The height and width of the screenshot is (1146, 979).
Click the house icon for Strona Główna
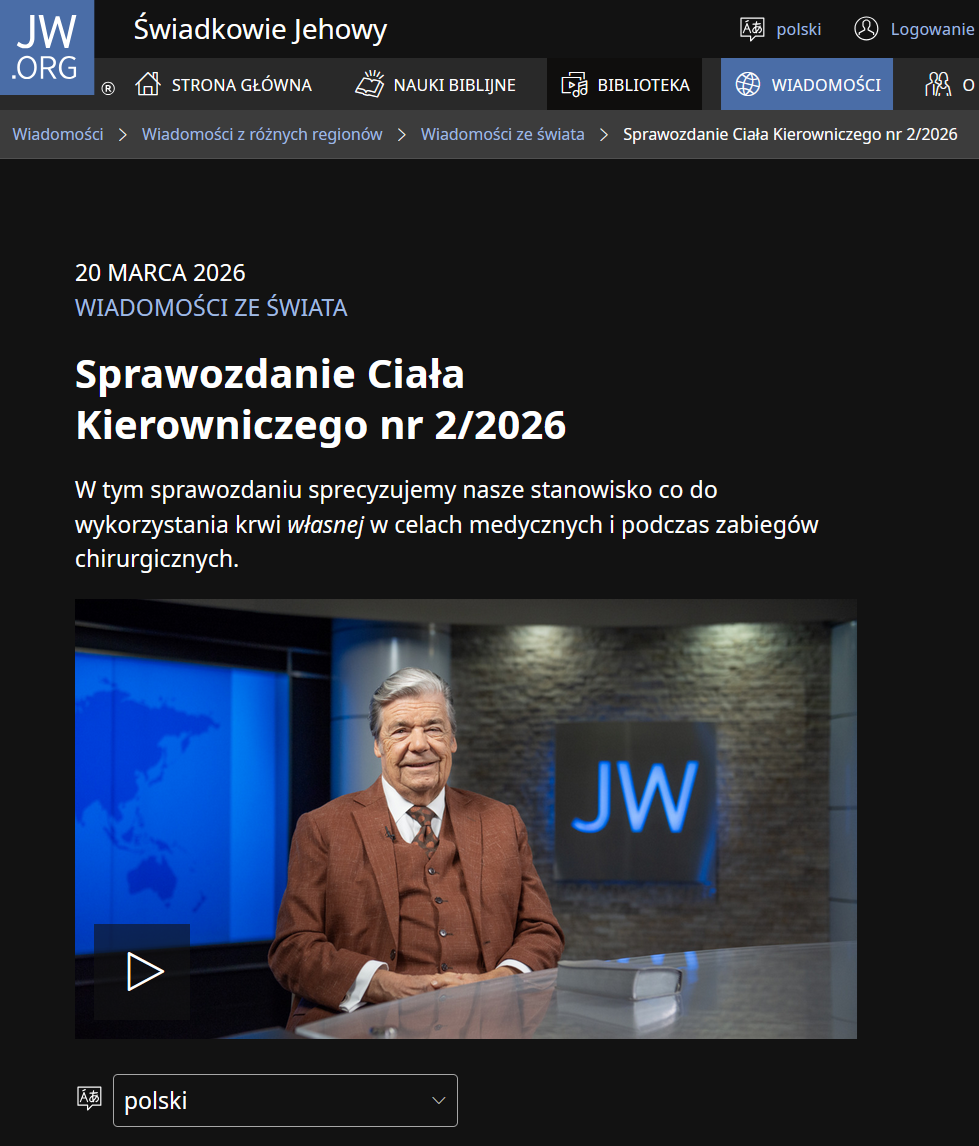pos(148,85)
